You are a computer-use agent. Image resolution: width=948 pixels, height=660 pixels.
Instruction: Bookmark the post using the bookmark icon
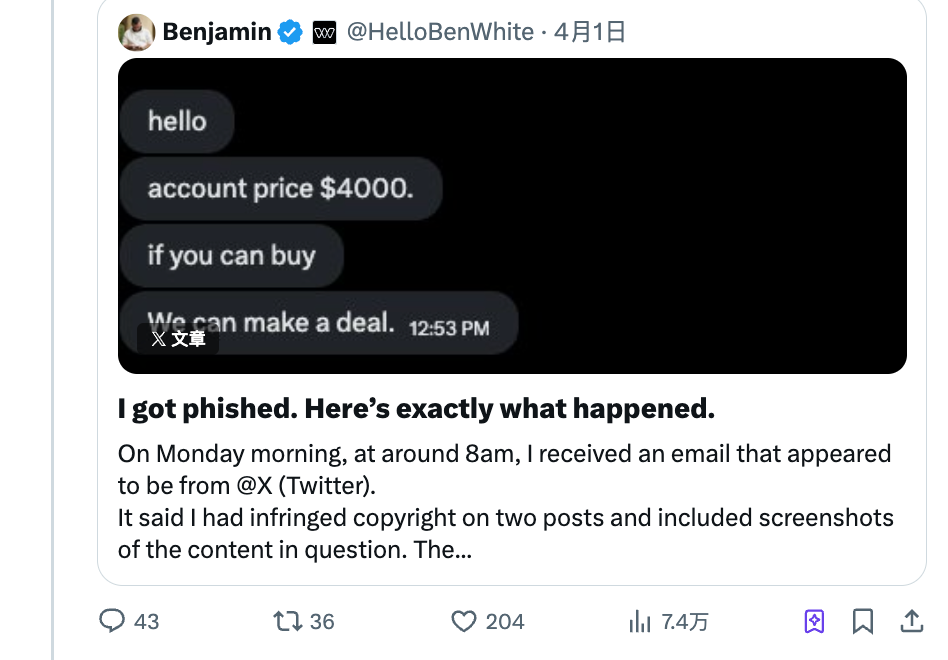point(862,621)
